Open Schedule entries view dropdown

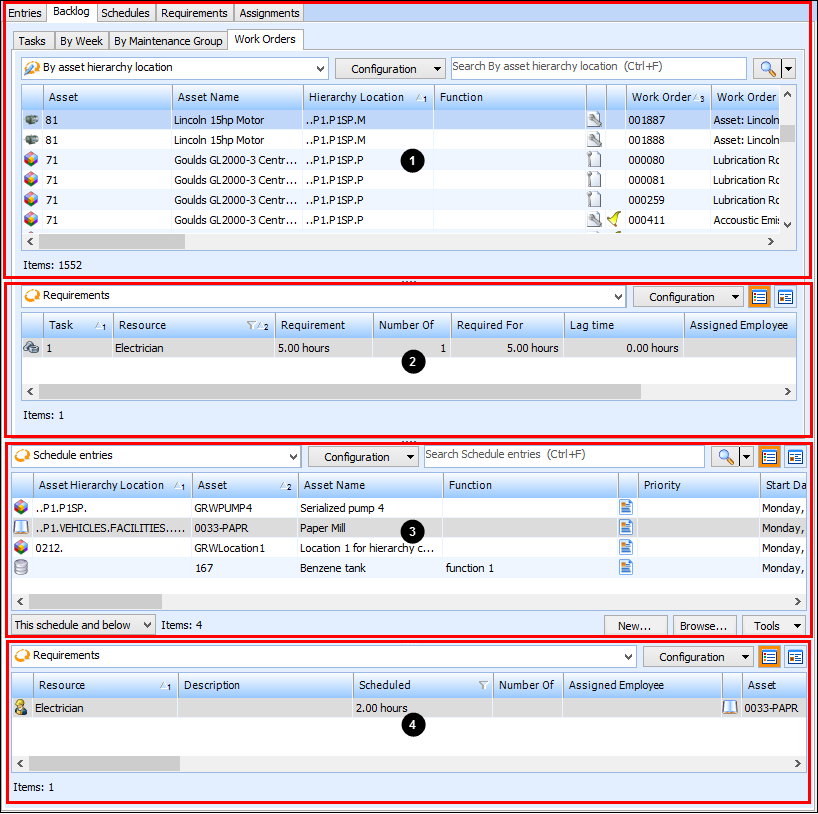(x=294, y=457)
